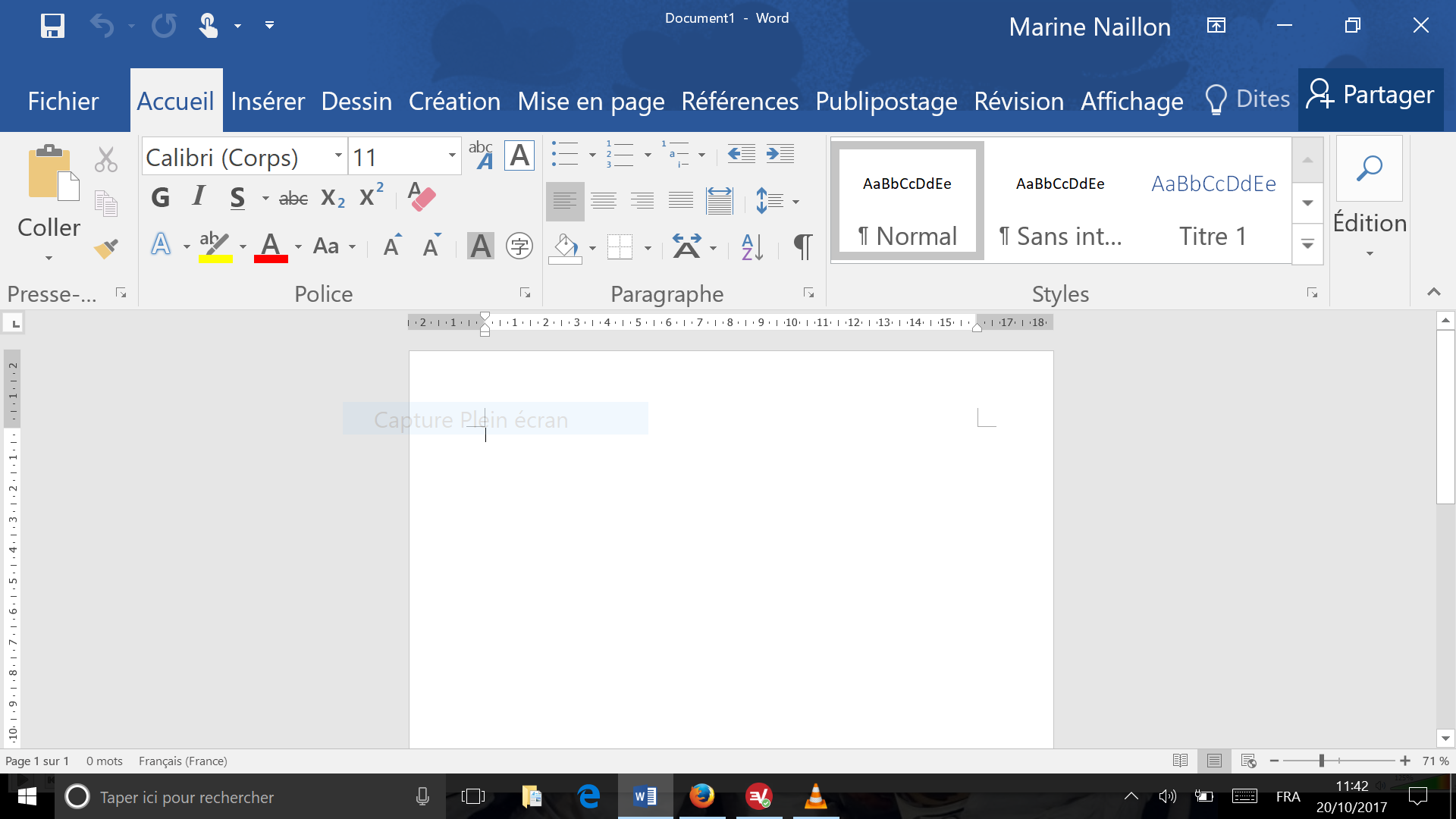1456x819 pixels.
Task: Open borders dropdown arrow
Action: (x=648, y=247)
